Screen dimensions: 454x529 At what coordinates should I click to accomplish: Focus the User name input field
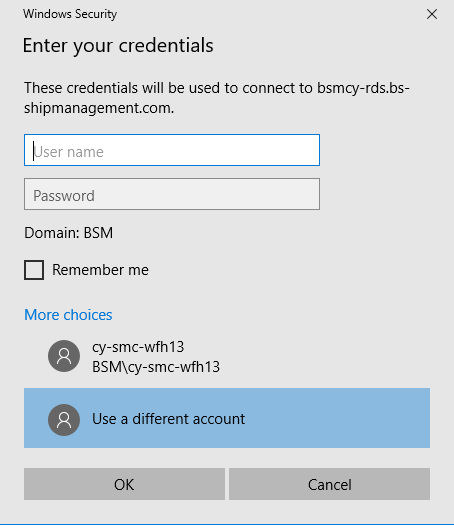pos(172,150)
